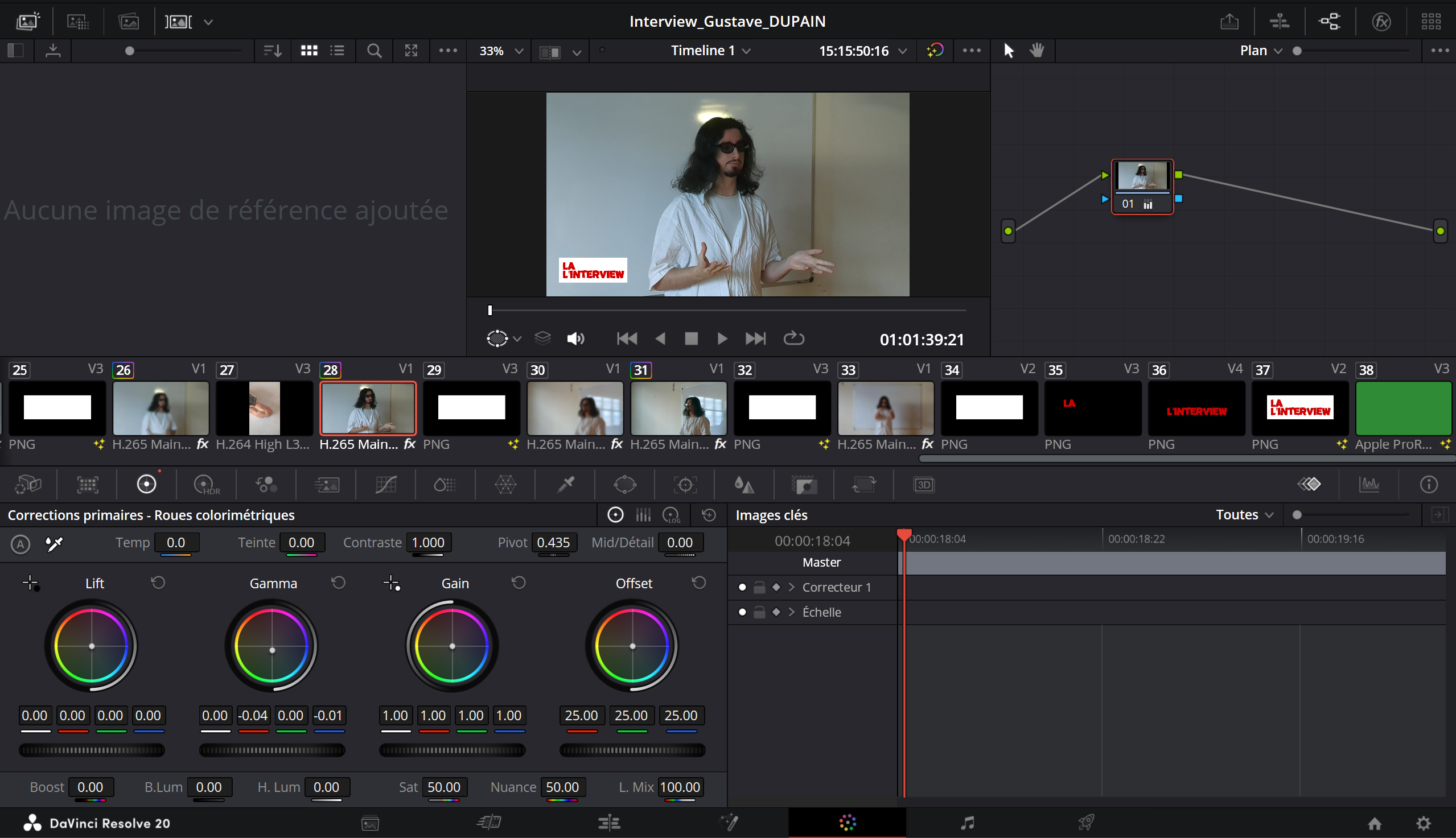Click the Gain master jog wheel slider
Viewport: 1456px width, 838px height.
pos(452,750)
